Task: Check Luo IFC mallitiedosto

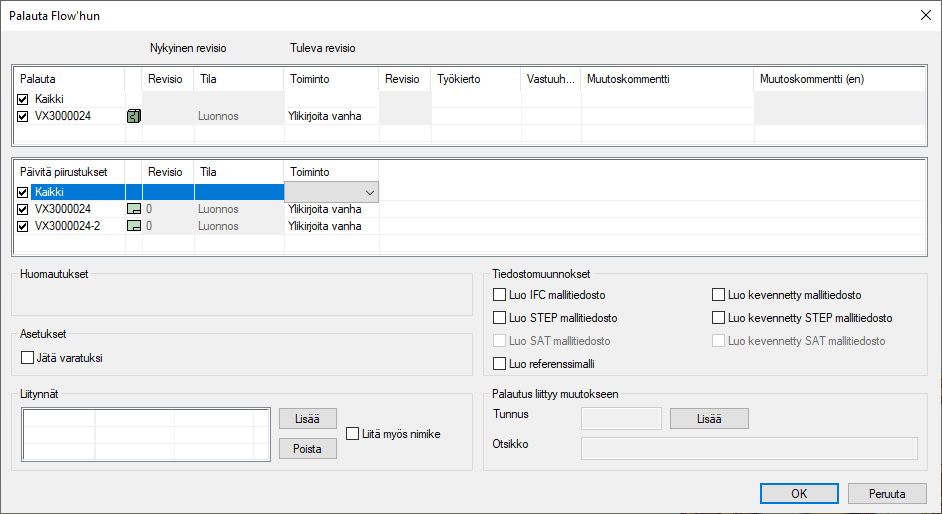Action: [500, 295]
